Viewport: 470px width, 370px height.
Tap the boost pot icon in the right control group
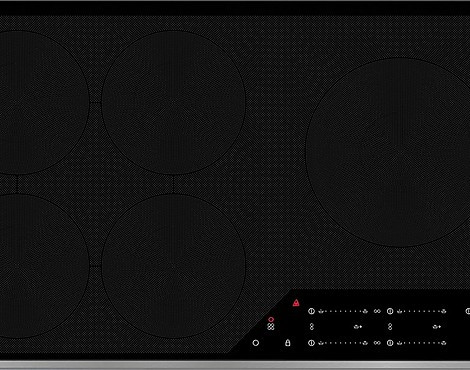tap(436, 327)
